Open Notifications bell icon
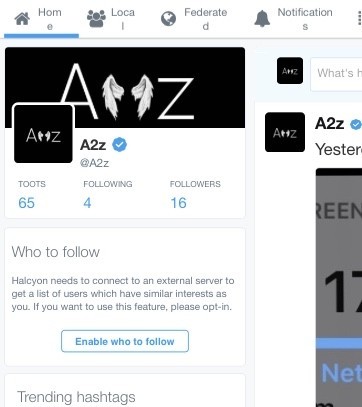 tap(262, 19)
